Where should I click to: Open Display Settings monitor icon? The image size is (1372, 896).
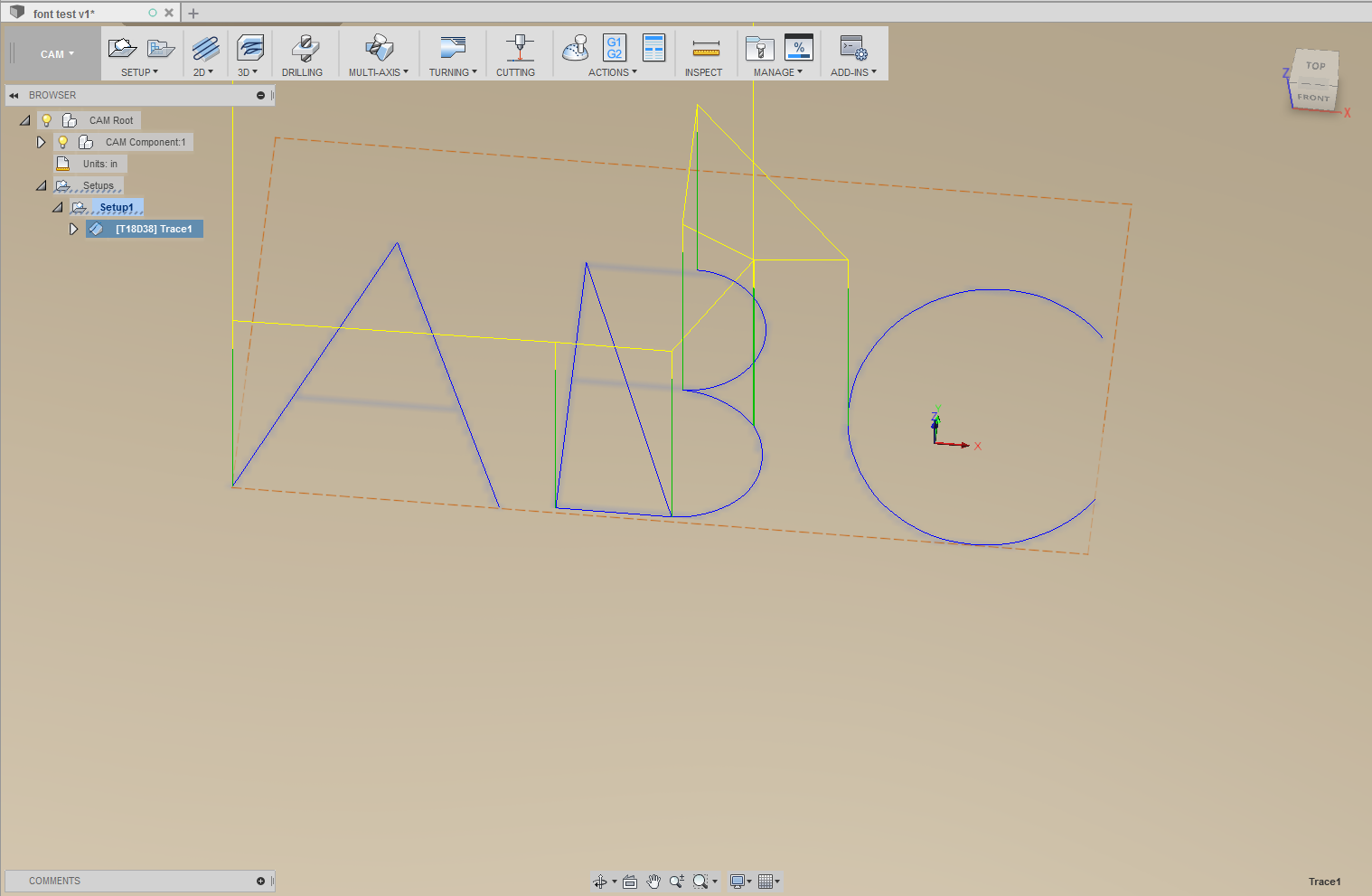pyautogui.click(x=738, y=882)
